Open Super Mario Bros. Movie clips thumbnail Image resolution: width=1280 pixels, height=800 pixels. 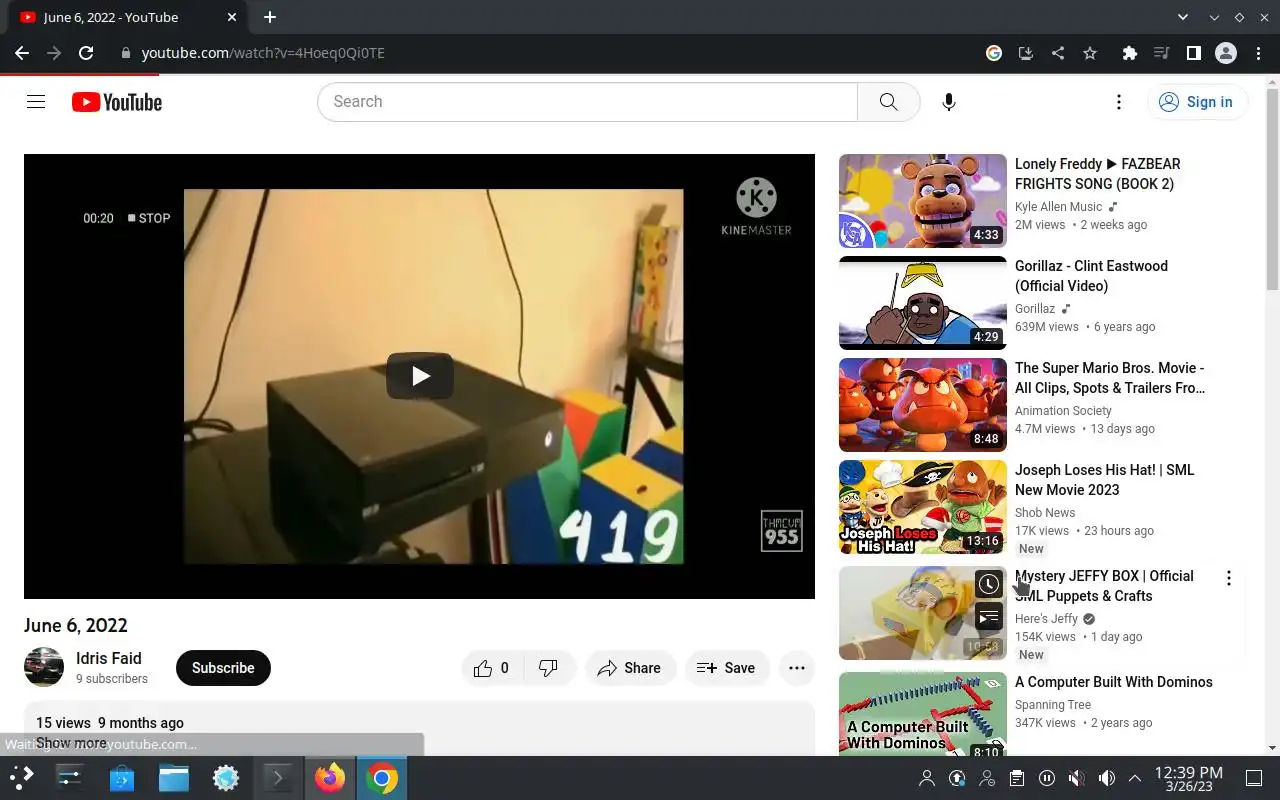pyautogui.click(x=923, y=405)
